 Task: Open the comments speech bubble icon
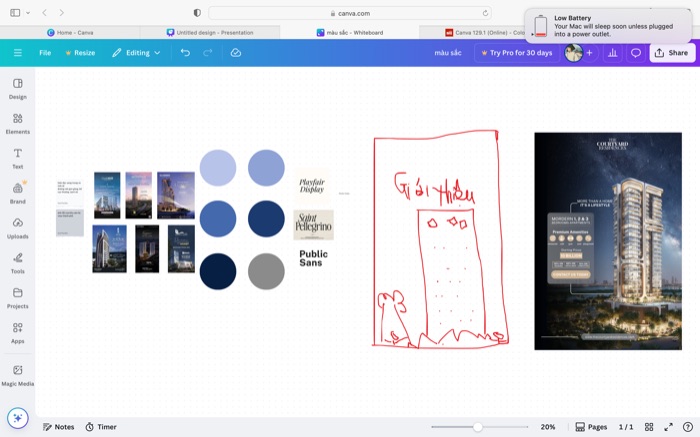point(636,53)
